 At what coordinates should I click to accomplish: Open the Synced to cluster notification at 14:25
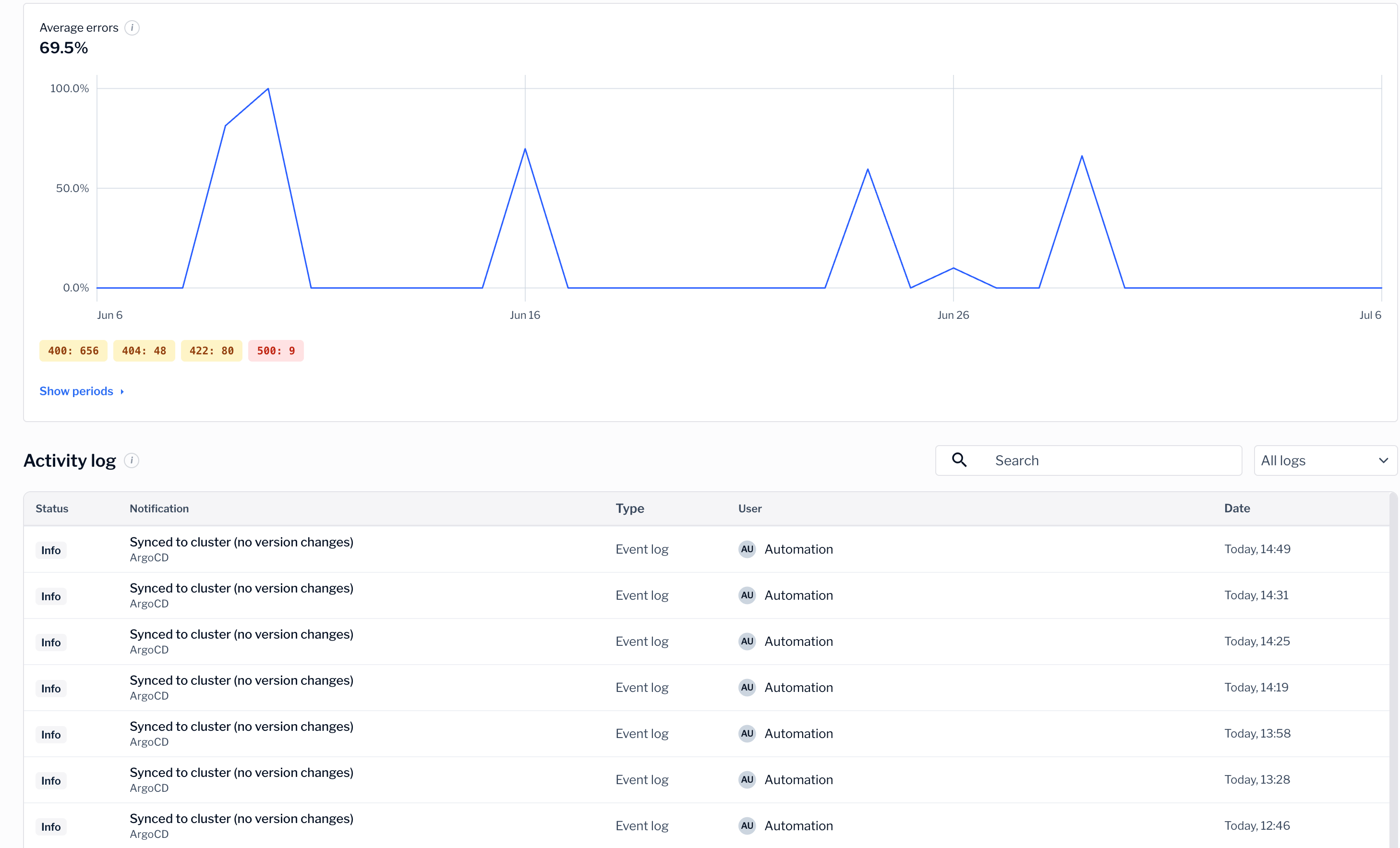point(241,634)
